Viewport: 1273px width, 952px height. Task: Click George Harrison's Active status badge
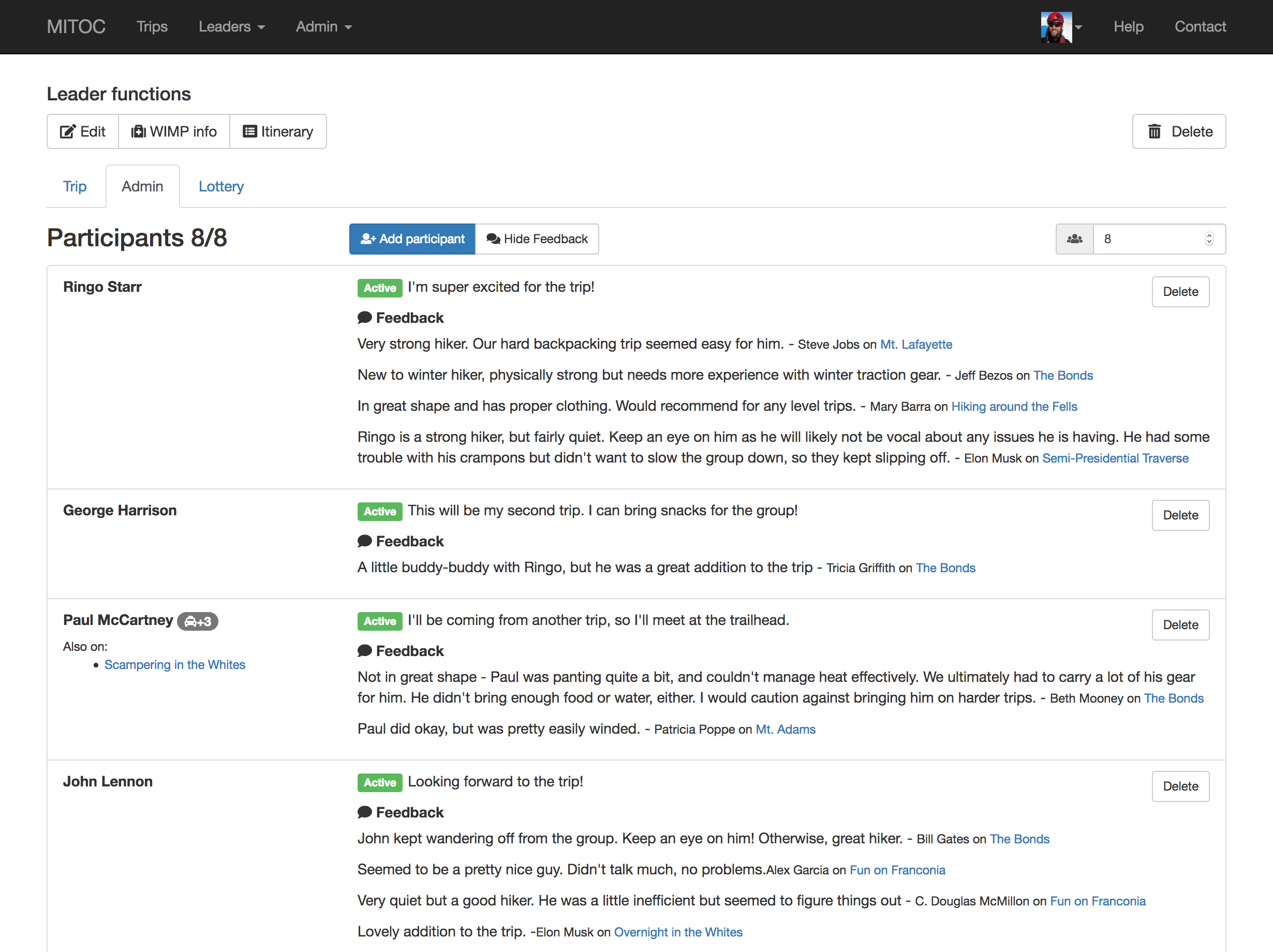380,511
